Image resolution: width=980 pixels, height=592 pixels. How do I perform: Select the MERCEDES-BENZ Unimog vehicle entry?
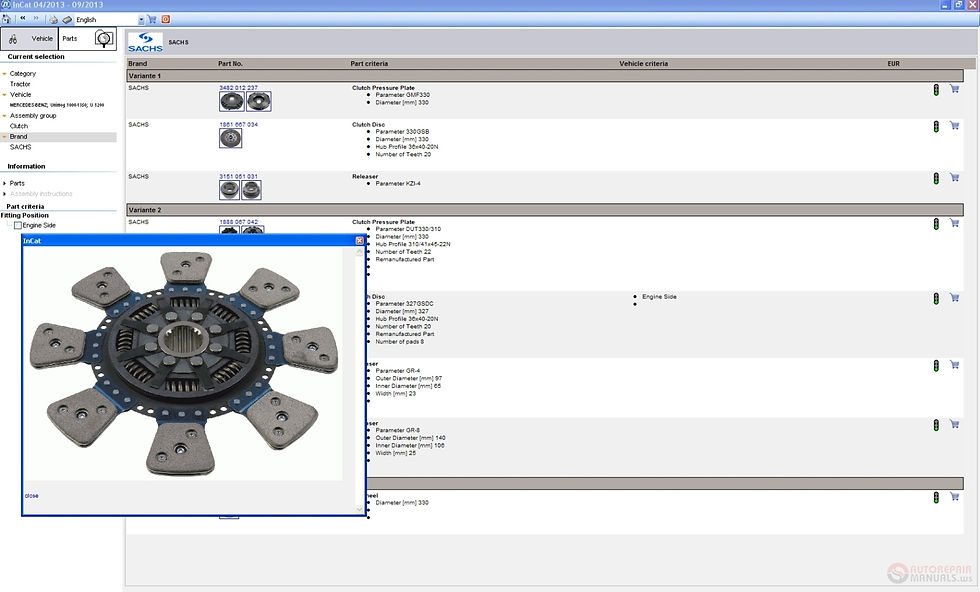[x=57, y=106]
